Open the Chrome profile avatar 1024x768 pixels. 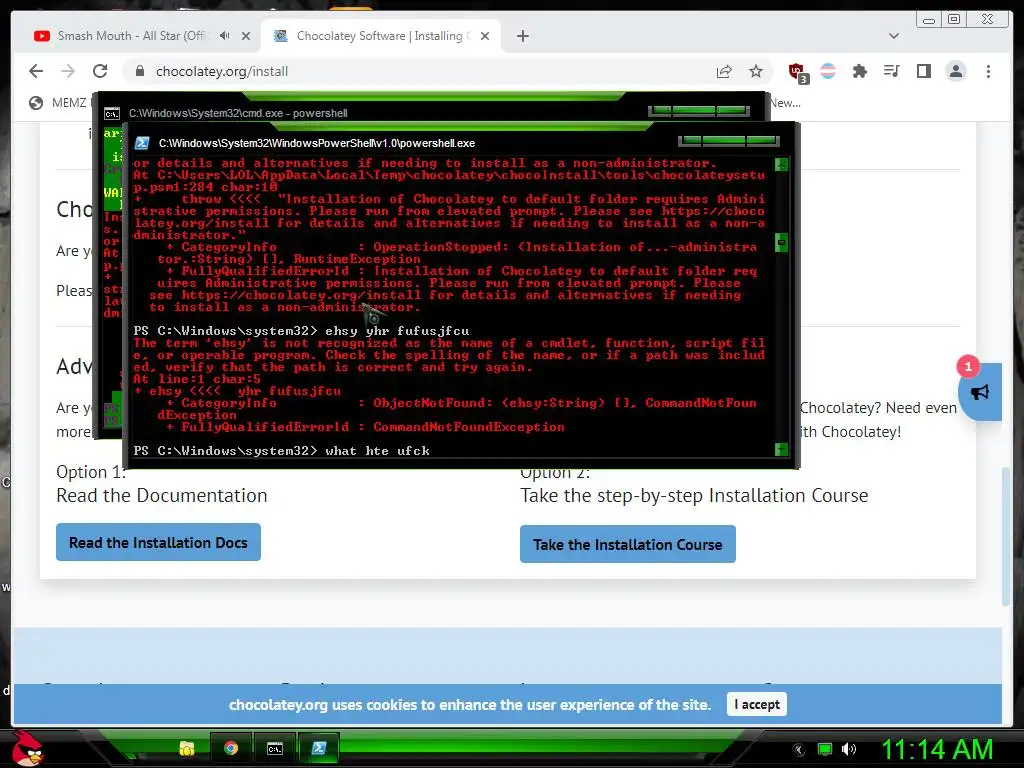pos(955,71)
